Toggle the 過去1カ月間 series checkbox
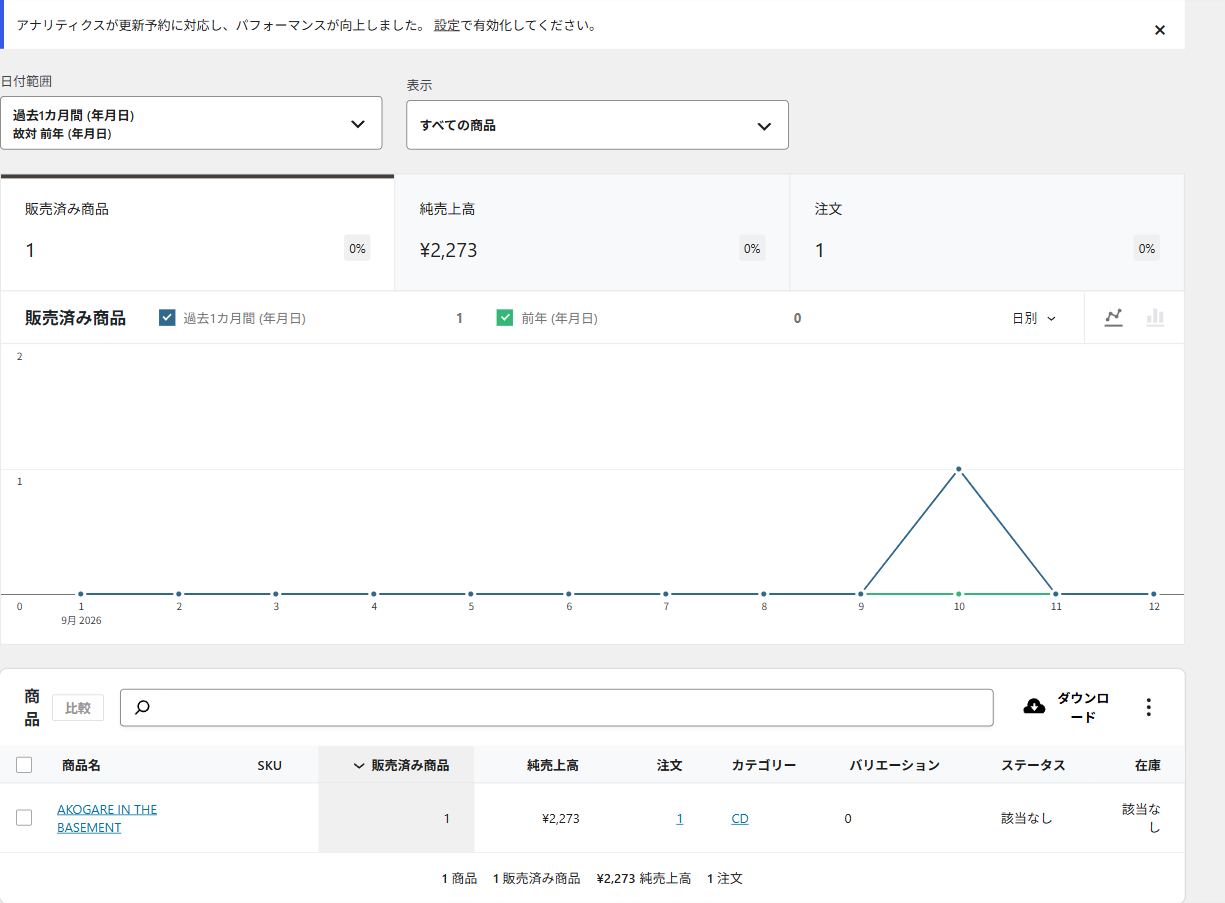1225x903 pixels. tap(168, 318)
